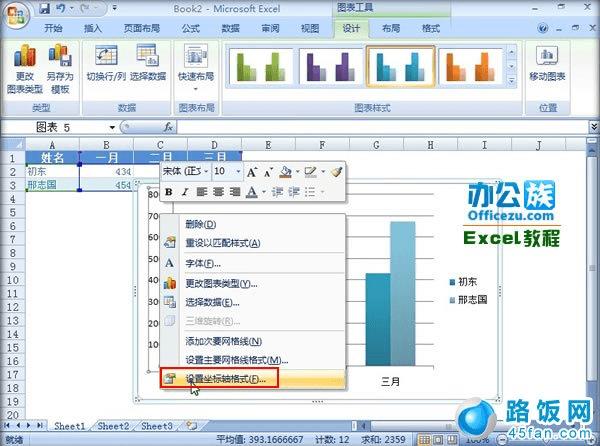
Task: Click the formula bar input field
Action: coord(383,127)
